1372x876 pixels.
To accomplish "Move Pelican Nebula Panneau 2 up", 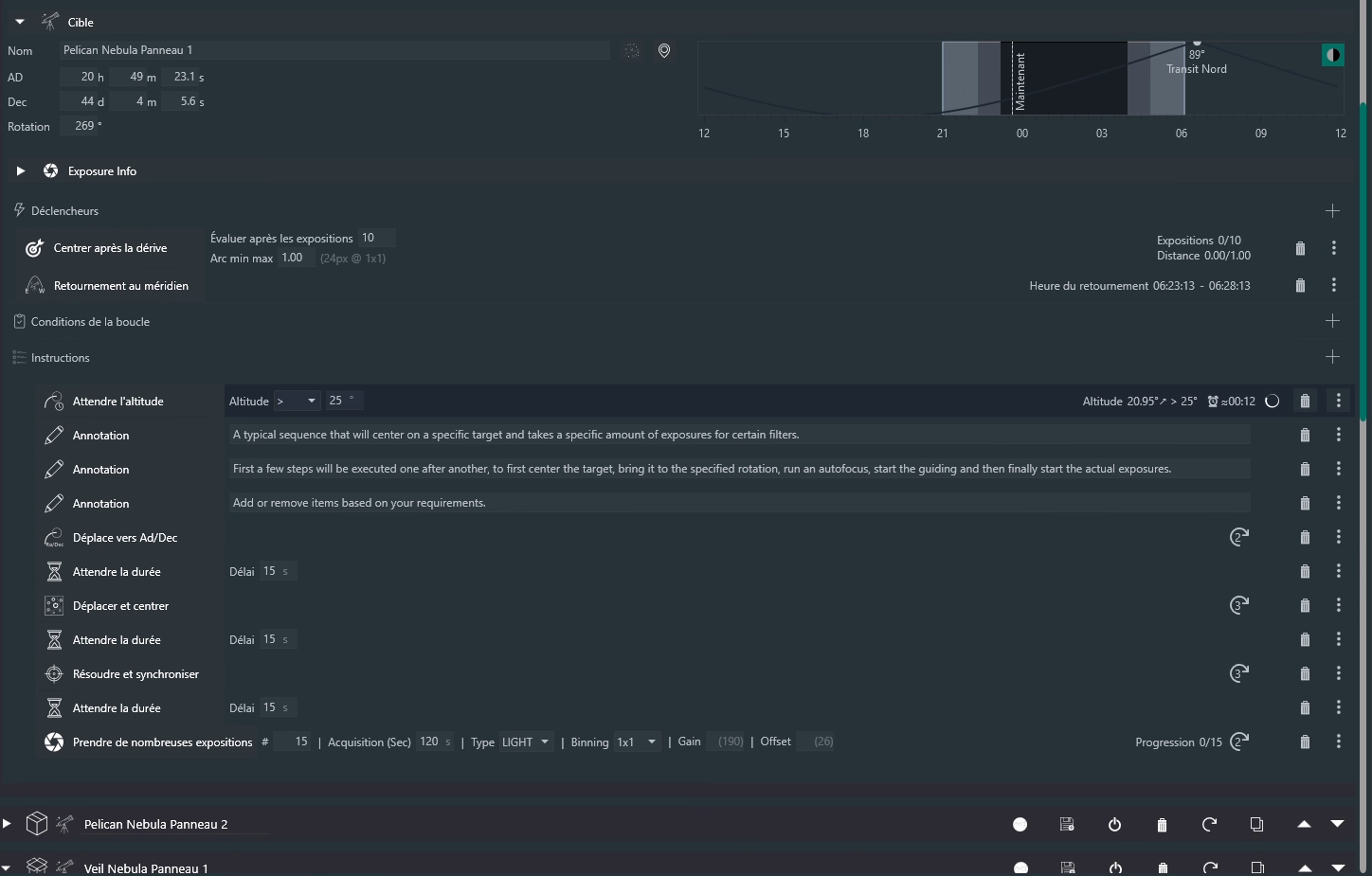I will pos(1304,824).
